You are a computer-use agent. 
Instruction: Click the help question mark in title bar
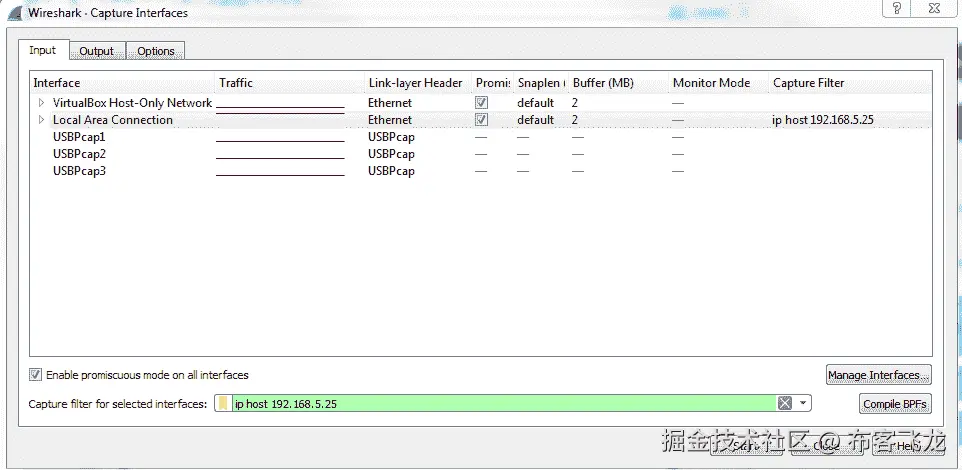pyautogui.click(x=897, y=8)
